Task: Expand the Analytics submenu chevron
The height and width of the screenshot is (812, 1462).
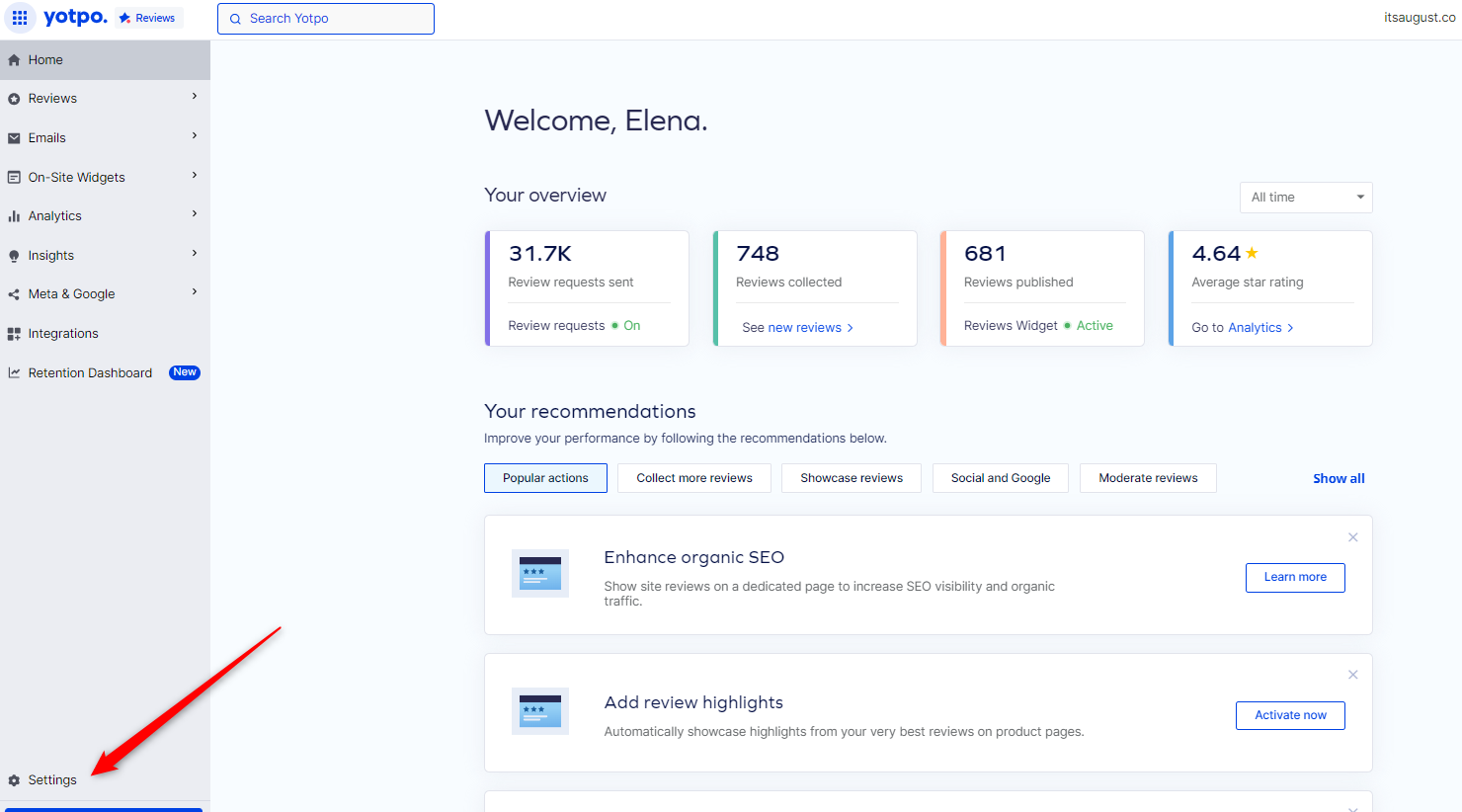Action: pyautogui.click(x=195, y=214)
